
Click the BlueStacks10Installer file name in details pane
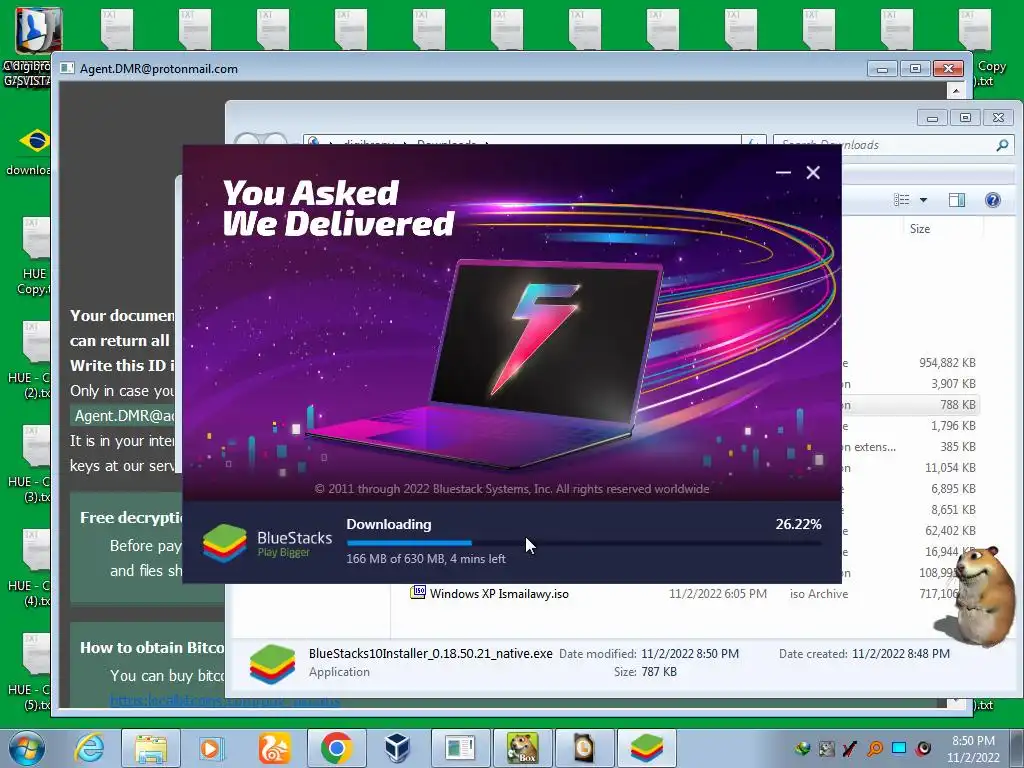(x=430, y=654)
